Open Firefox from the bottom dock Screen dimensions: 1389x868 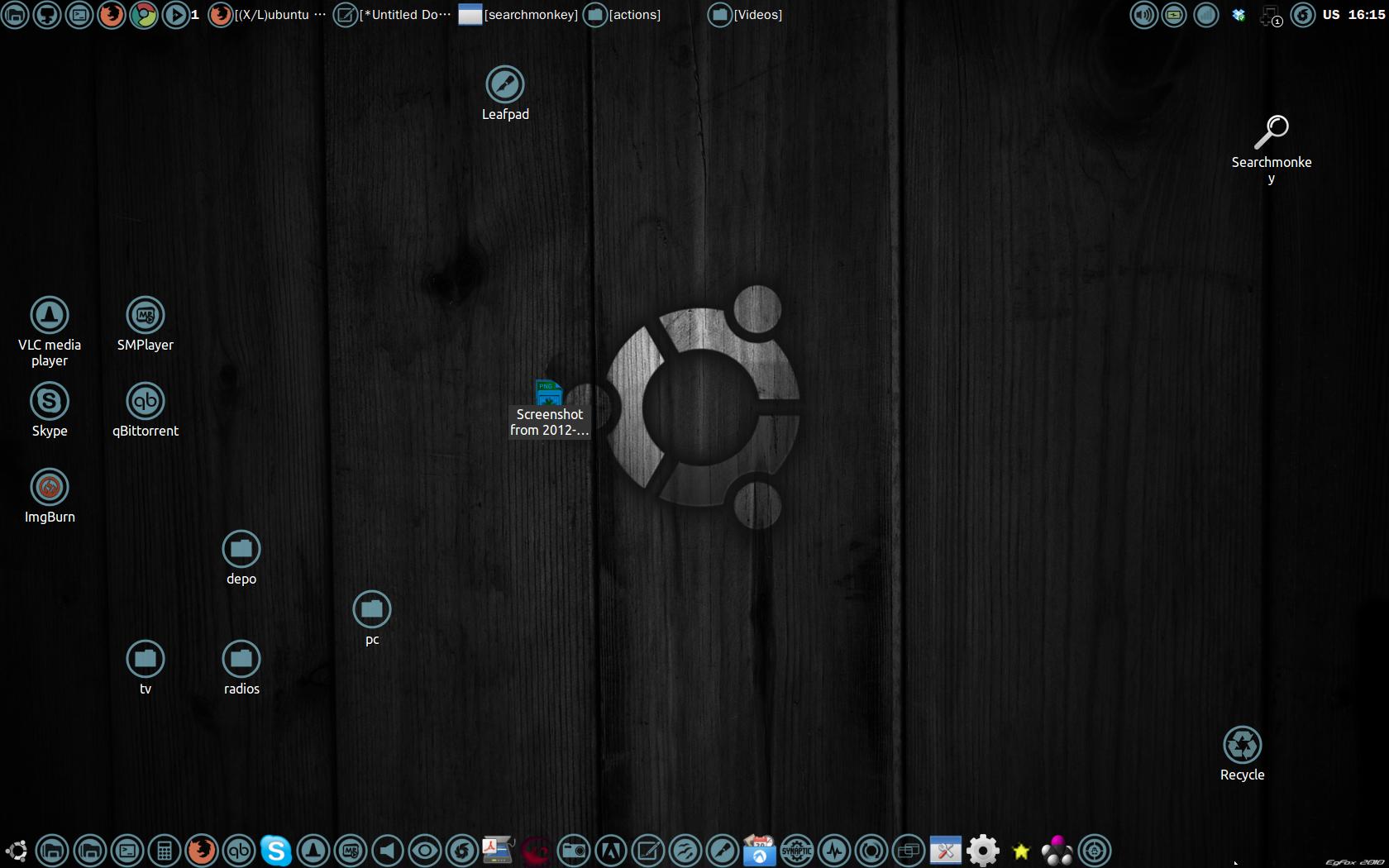click(x=202, y=851)
